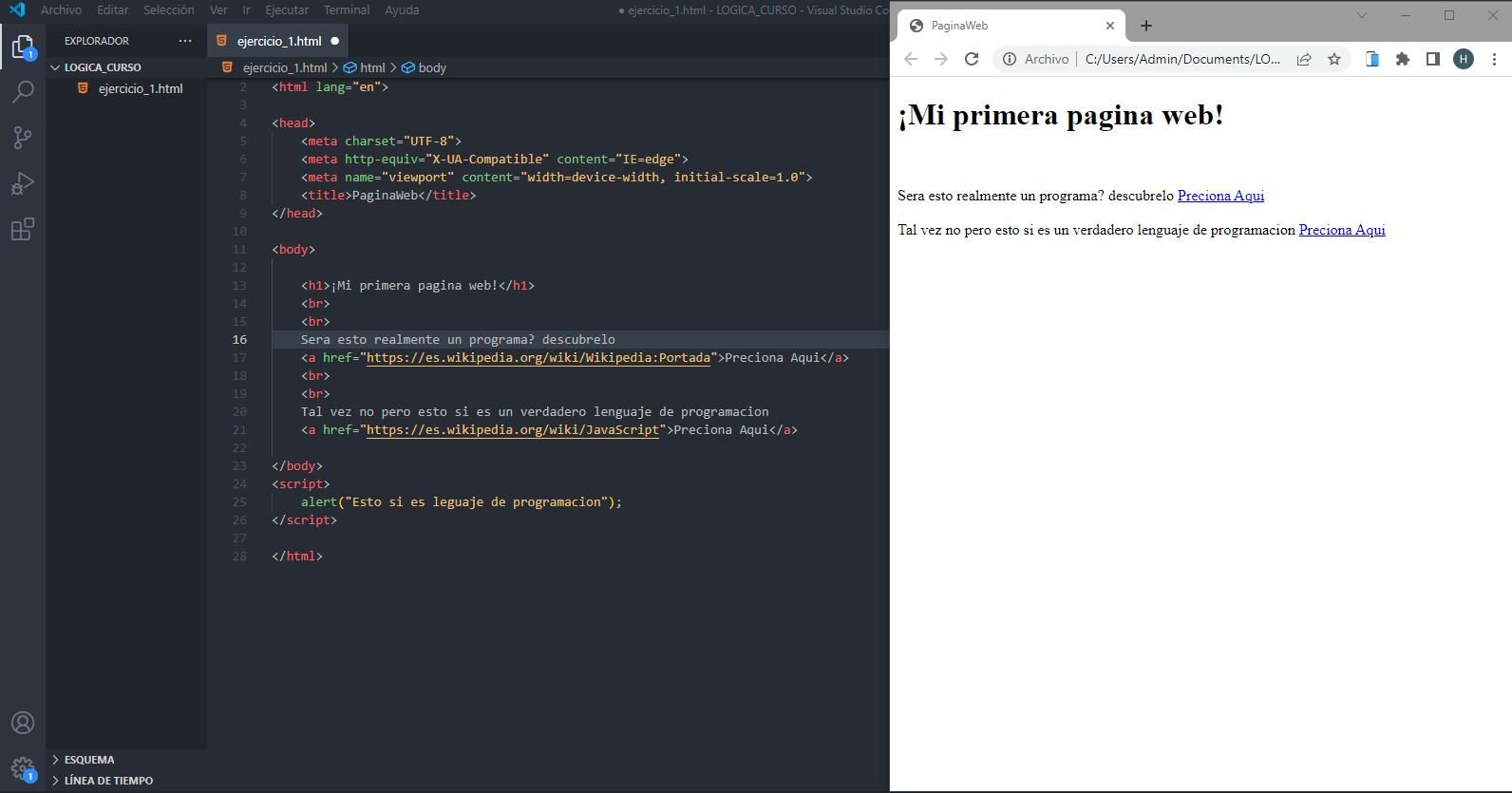Click the JavaScript Wikipedia URL in code
Screen dimensions: 1512x793
(513, 429)
